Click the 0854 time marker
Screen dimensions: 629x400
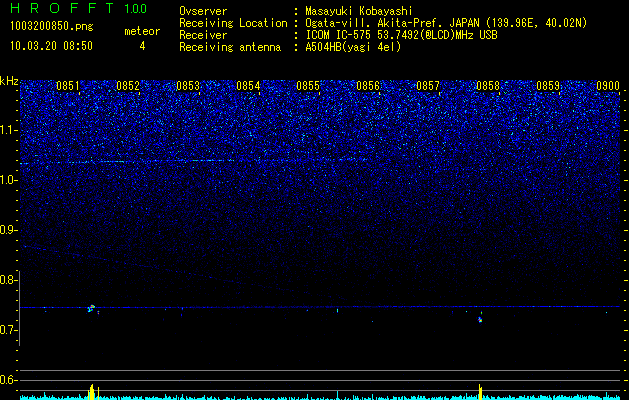pos(248,86)
